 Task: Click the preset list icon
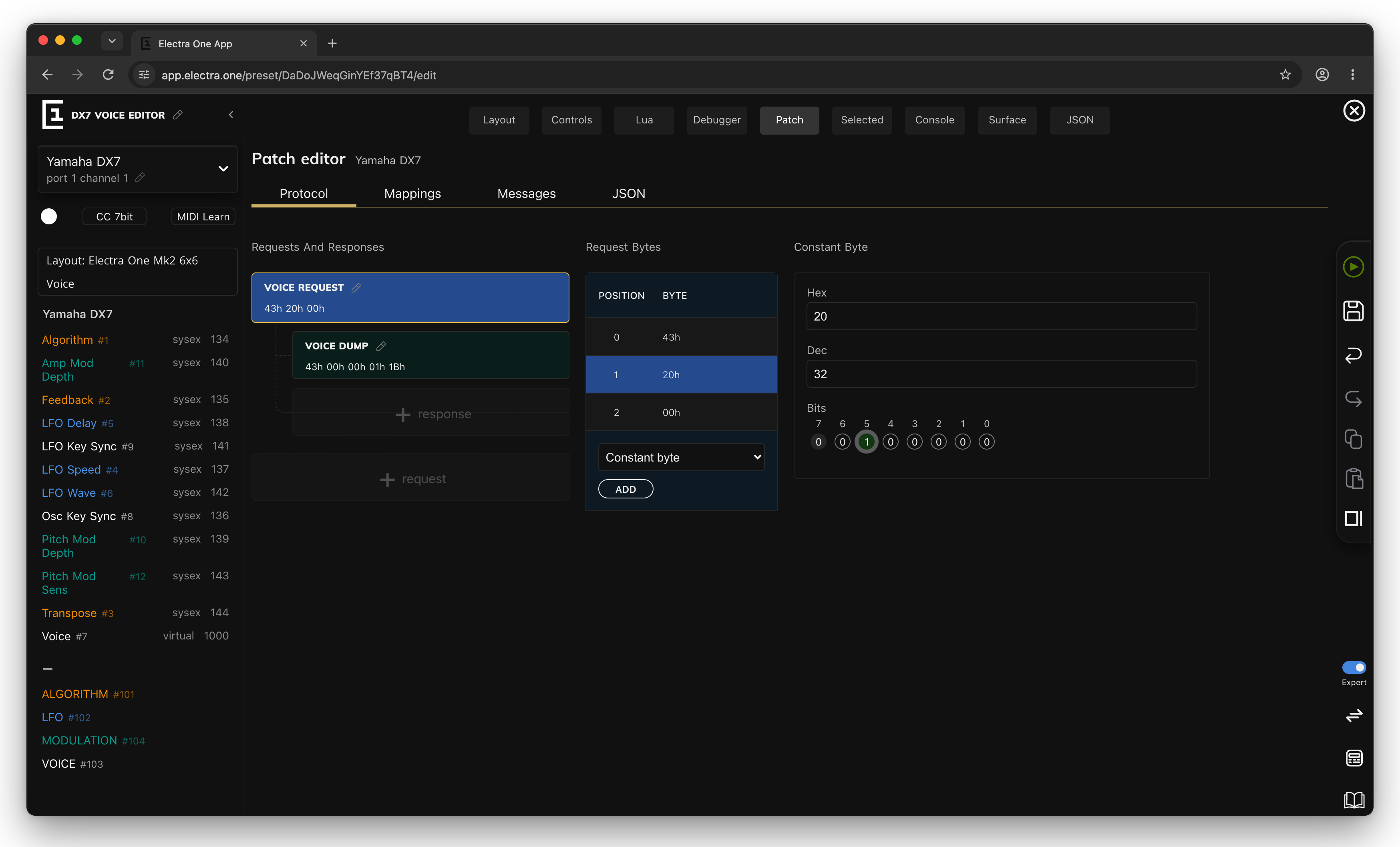pyautogui.click(x=1354, y=758)
